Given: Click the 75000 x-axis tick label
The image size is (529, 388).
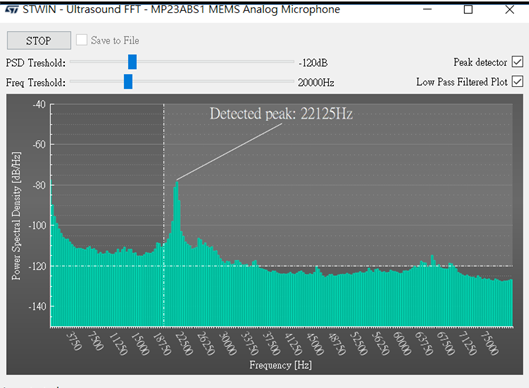Looking at the screenshot, I should point(490,343).
